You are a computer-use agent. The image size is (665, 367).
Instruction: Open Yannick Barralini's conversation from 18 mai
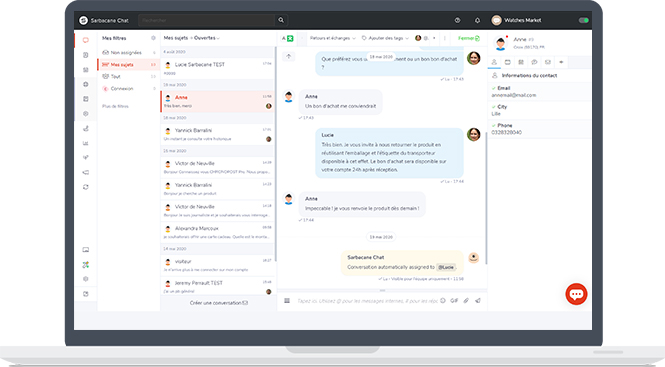(217, 134)
